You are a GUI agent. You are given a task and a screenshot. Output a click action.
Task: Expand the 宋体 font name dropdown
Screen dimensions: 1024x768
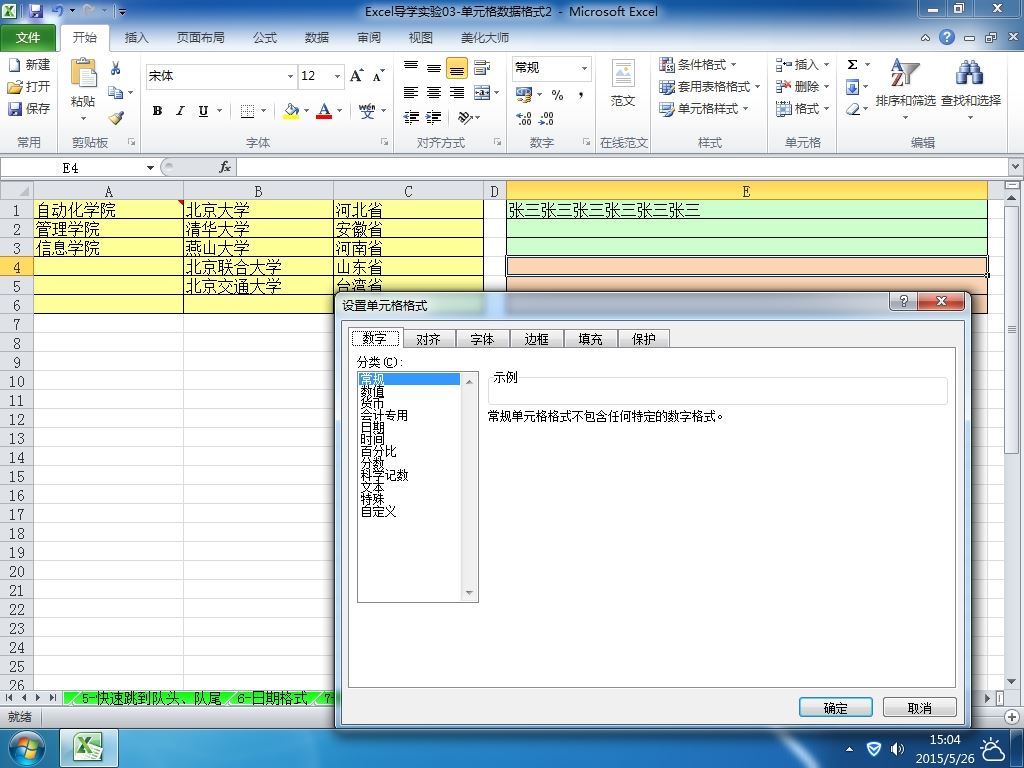(x=290, y=76)
